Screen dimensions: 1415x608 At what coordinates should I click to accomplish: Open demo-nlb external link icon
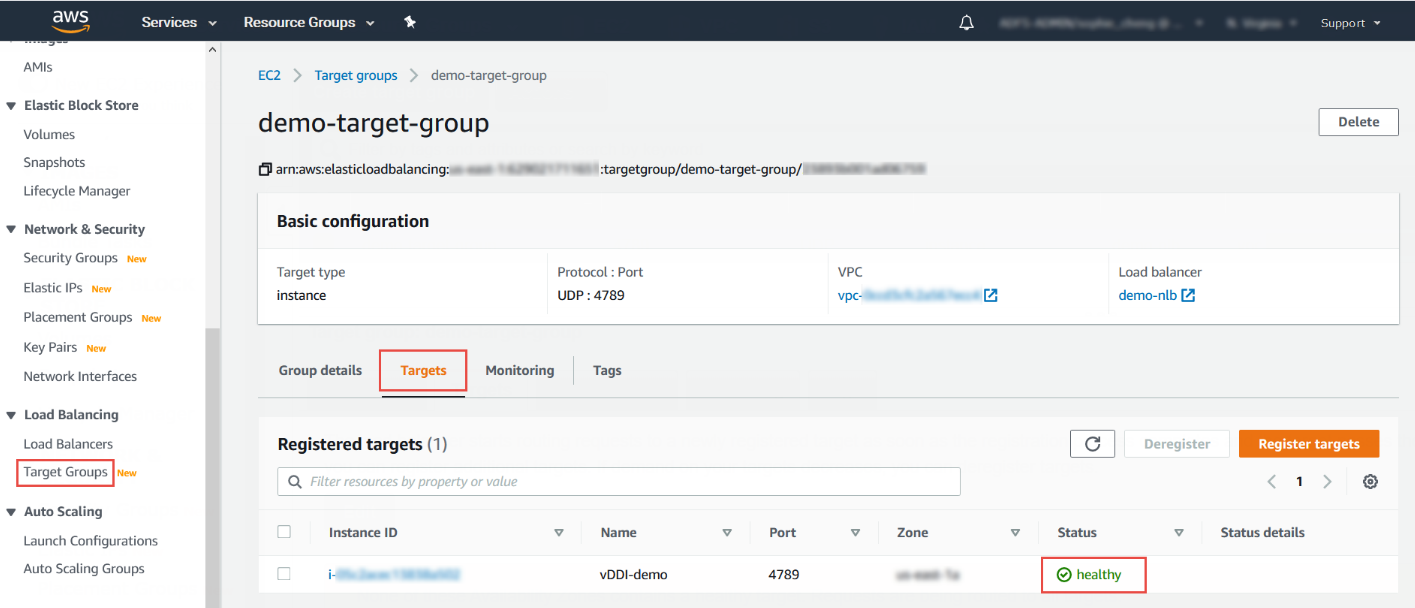[1188, 296]
